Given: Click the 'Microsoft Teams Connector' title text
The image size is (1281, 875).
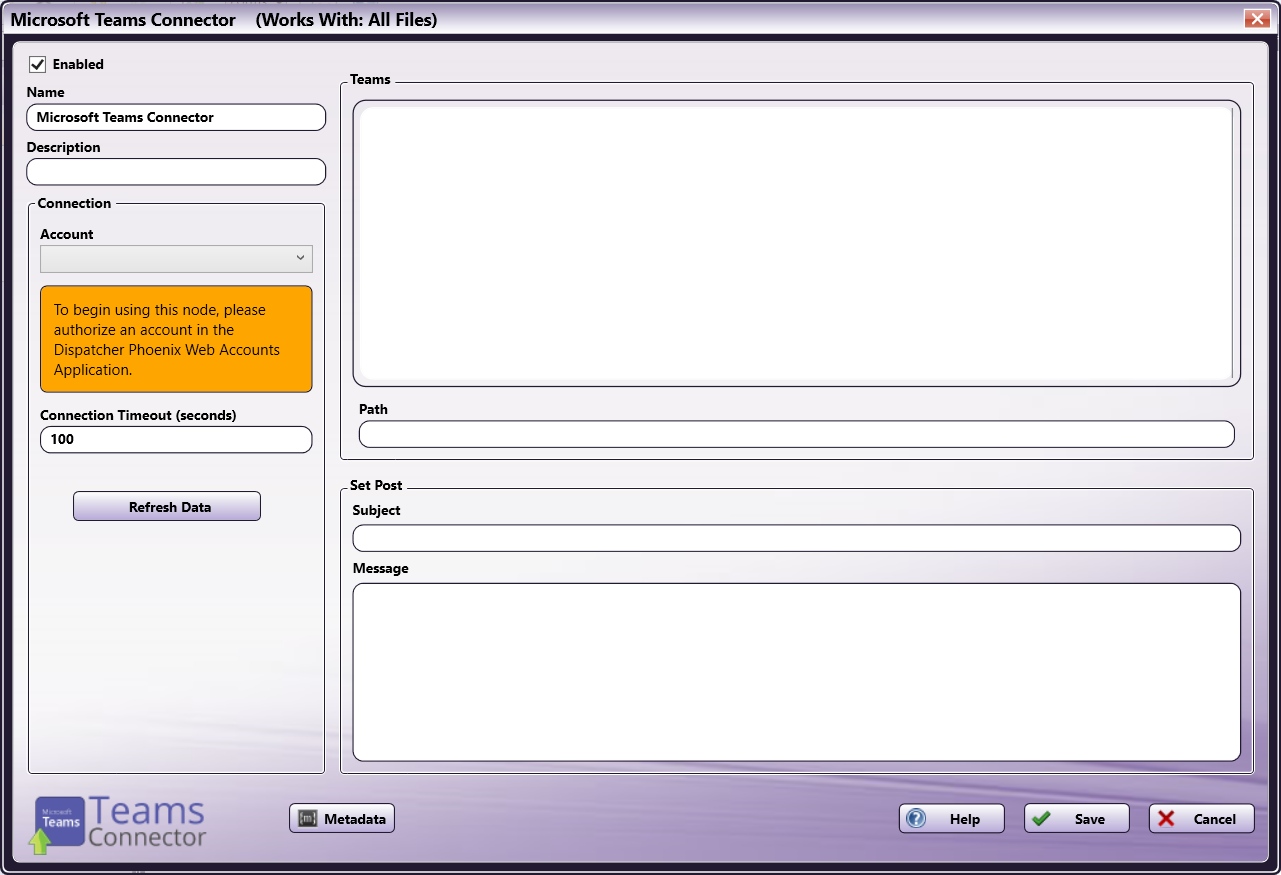Looking at the screenshot, I should point(123,20).
